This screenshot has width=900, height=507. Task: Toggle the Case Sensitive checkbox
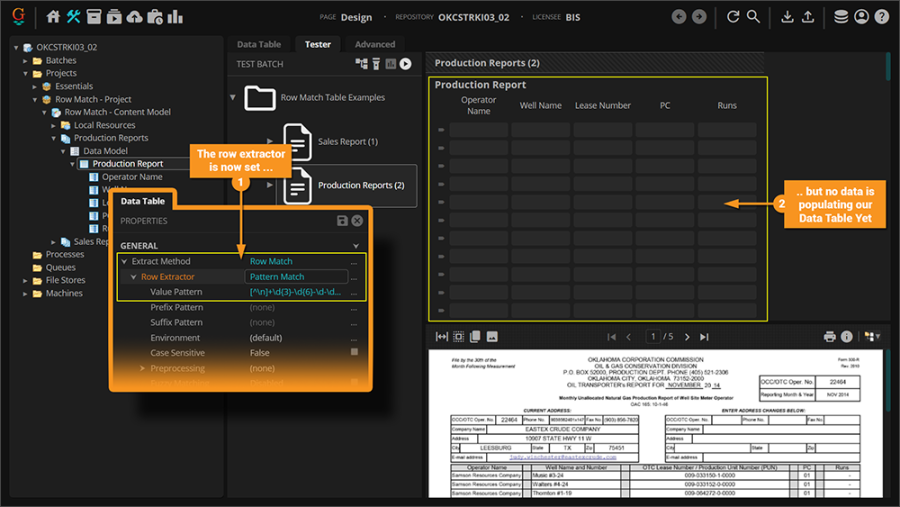click(354, 353)
